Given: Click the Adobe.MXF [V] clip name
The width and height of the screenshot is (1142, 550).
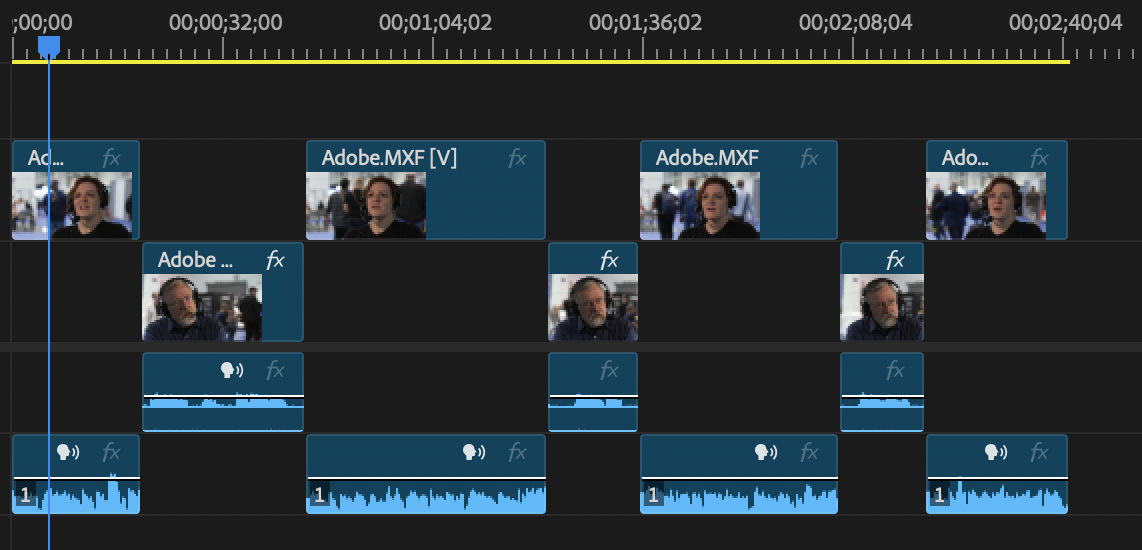Looking at the screenshot, I should (x=388, y=158).
